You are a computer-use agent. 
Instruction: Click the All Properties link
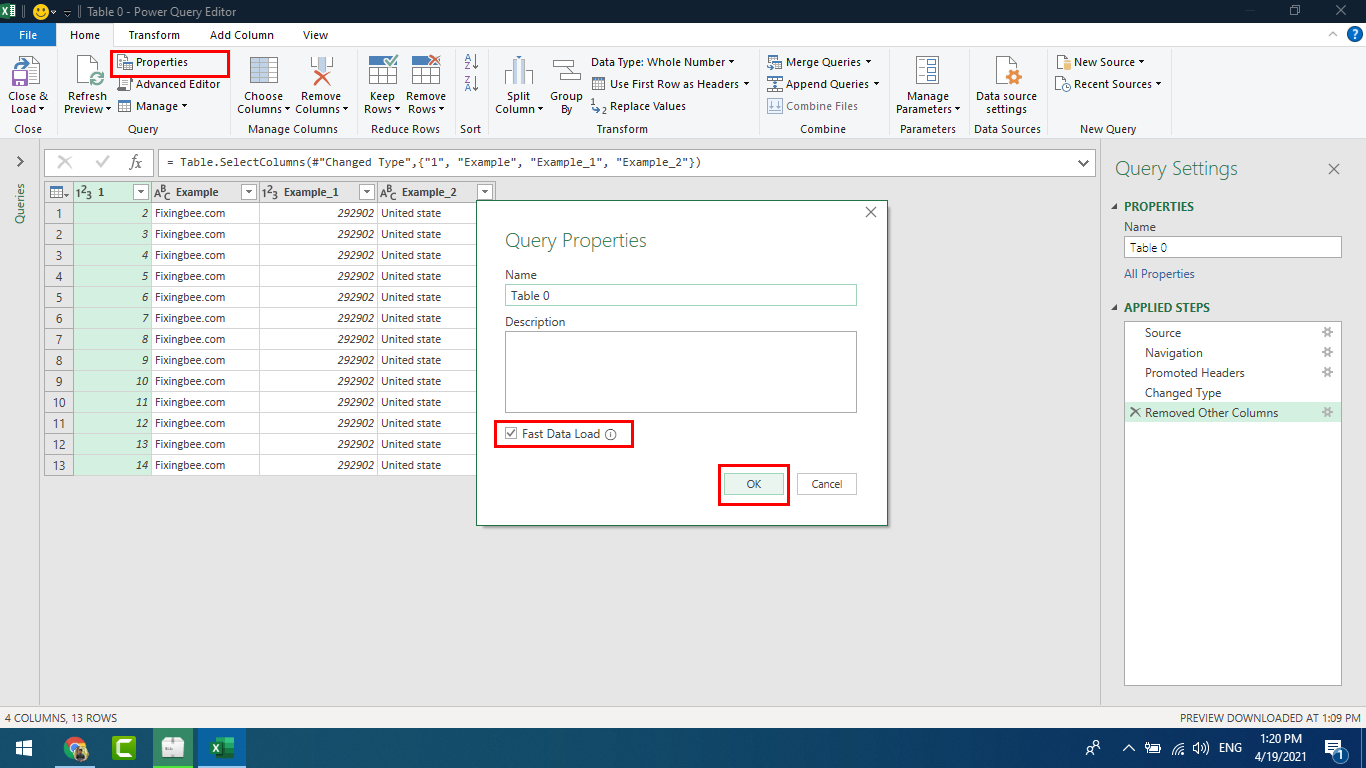(x=1159, y=274)
